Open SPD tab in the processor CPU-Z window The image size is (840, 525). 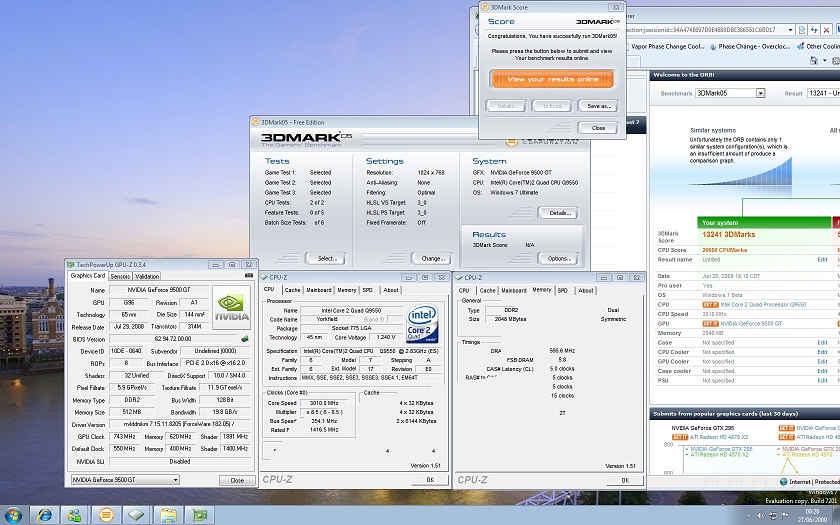tap(368, 290)
